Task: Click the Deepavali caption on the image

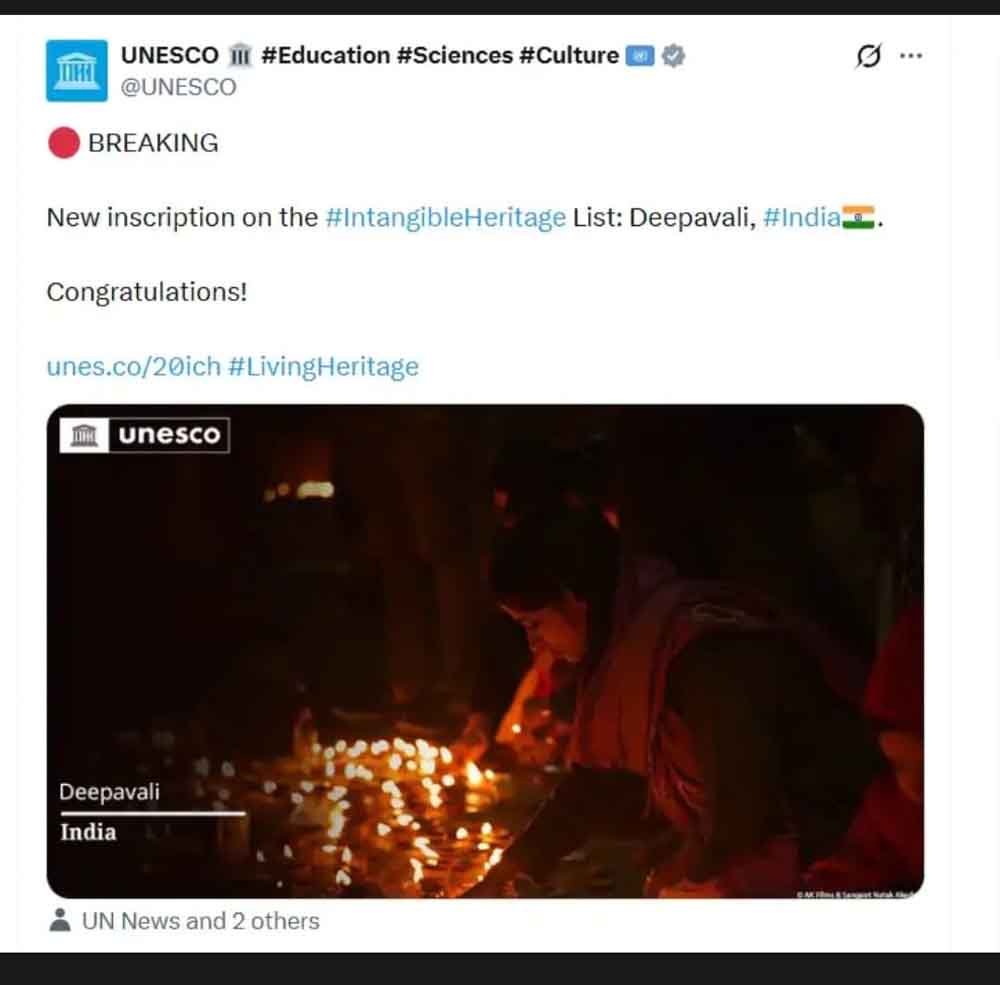Action: click(x=109, y=793)
